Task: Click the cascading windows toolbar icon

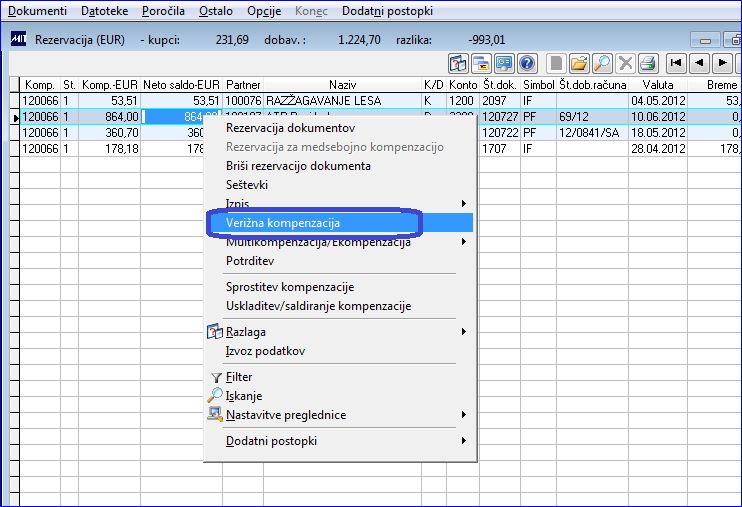Action: [481, 63]
